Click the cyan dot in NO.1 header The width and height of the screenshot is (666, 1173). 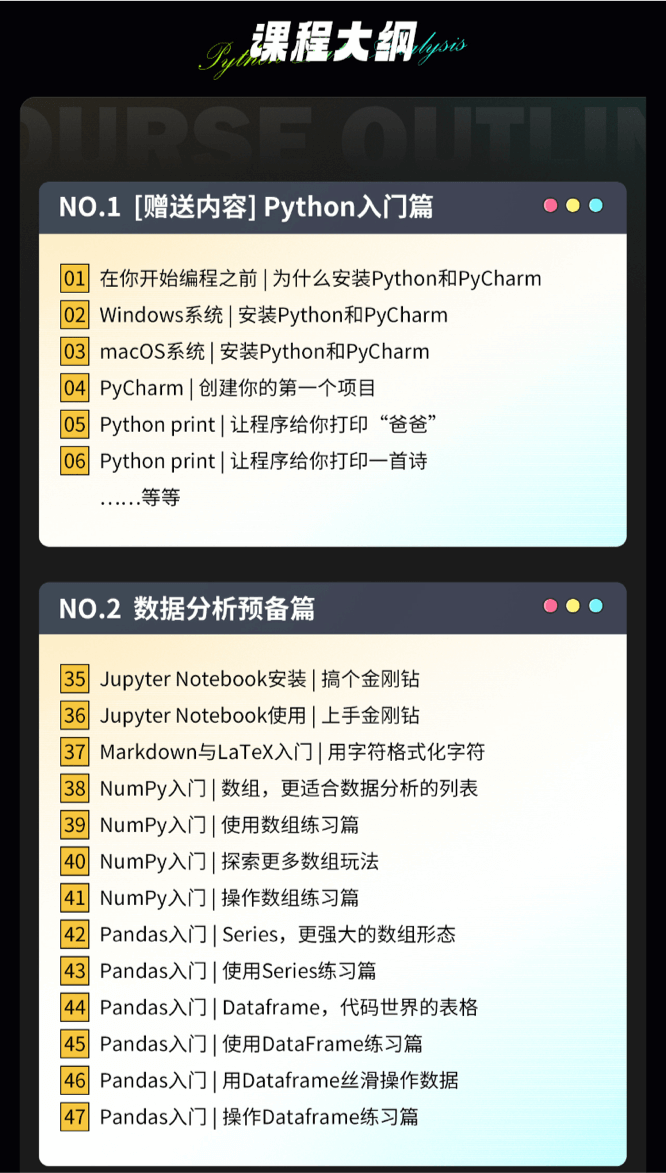point(596,206)
